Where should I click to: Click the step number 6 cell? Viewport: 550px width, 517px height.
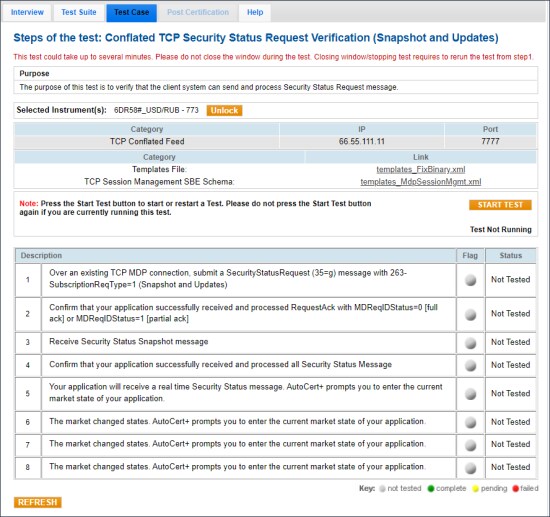(x=28, y=422)
